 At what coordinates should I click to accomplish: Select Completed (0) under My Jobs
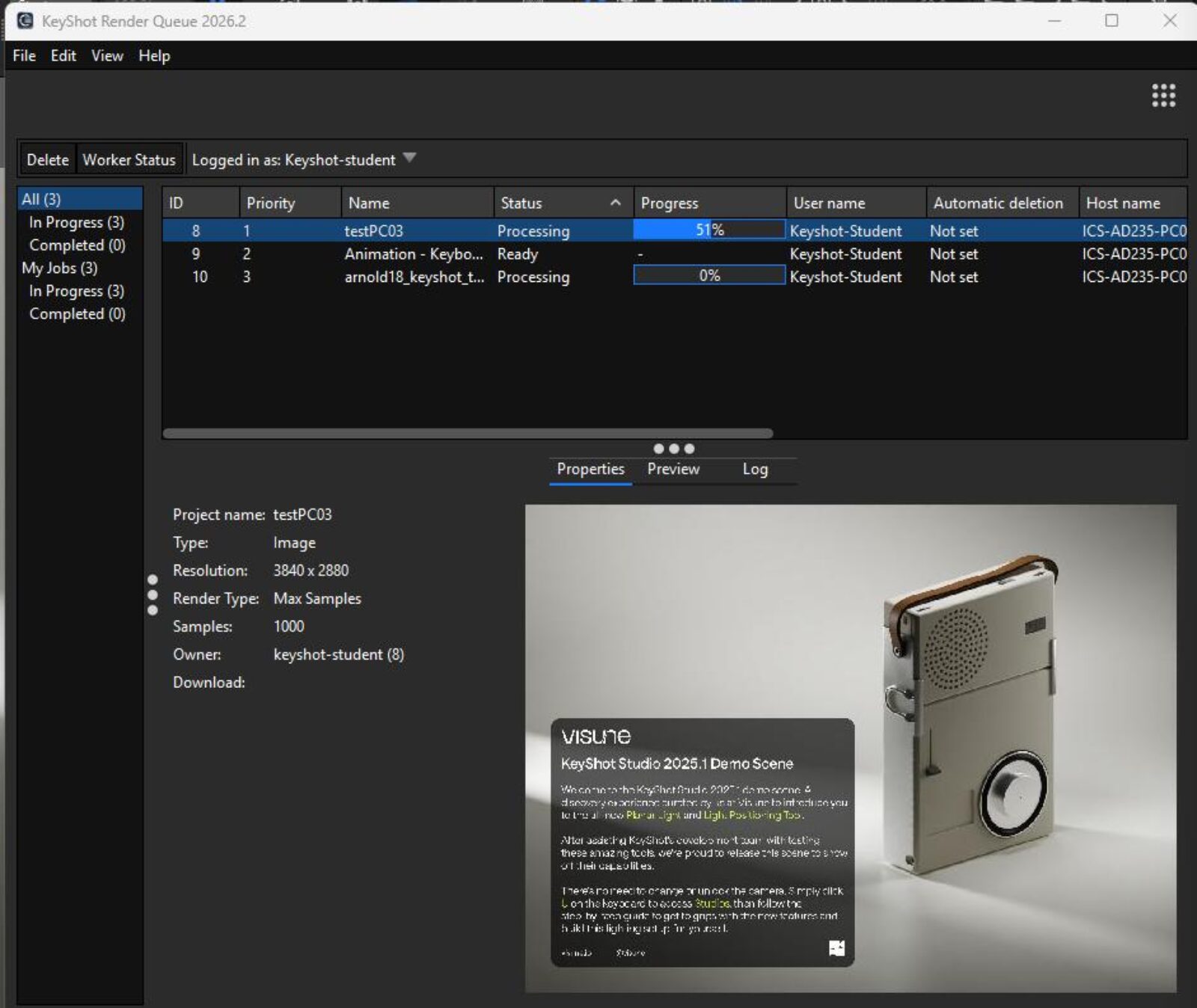coord(77,314)
